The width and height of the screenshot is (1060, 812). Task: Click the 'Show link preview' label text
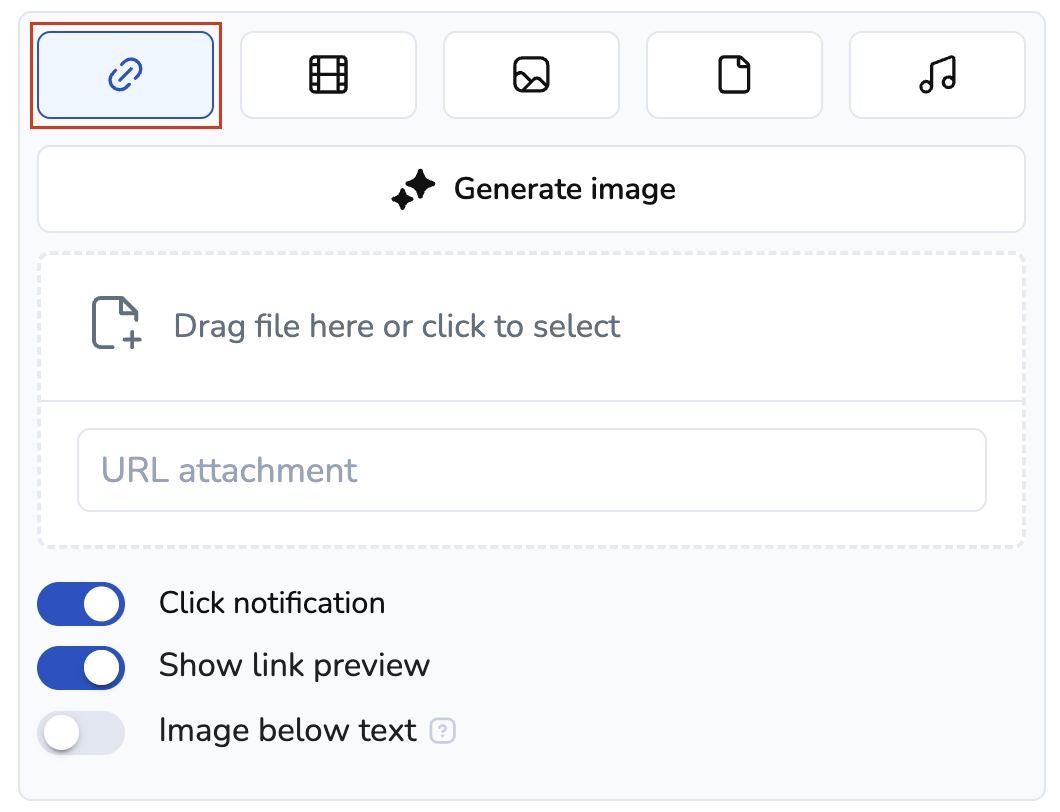[x=294, y=666]
